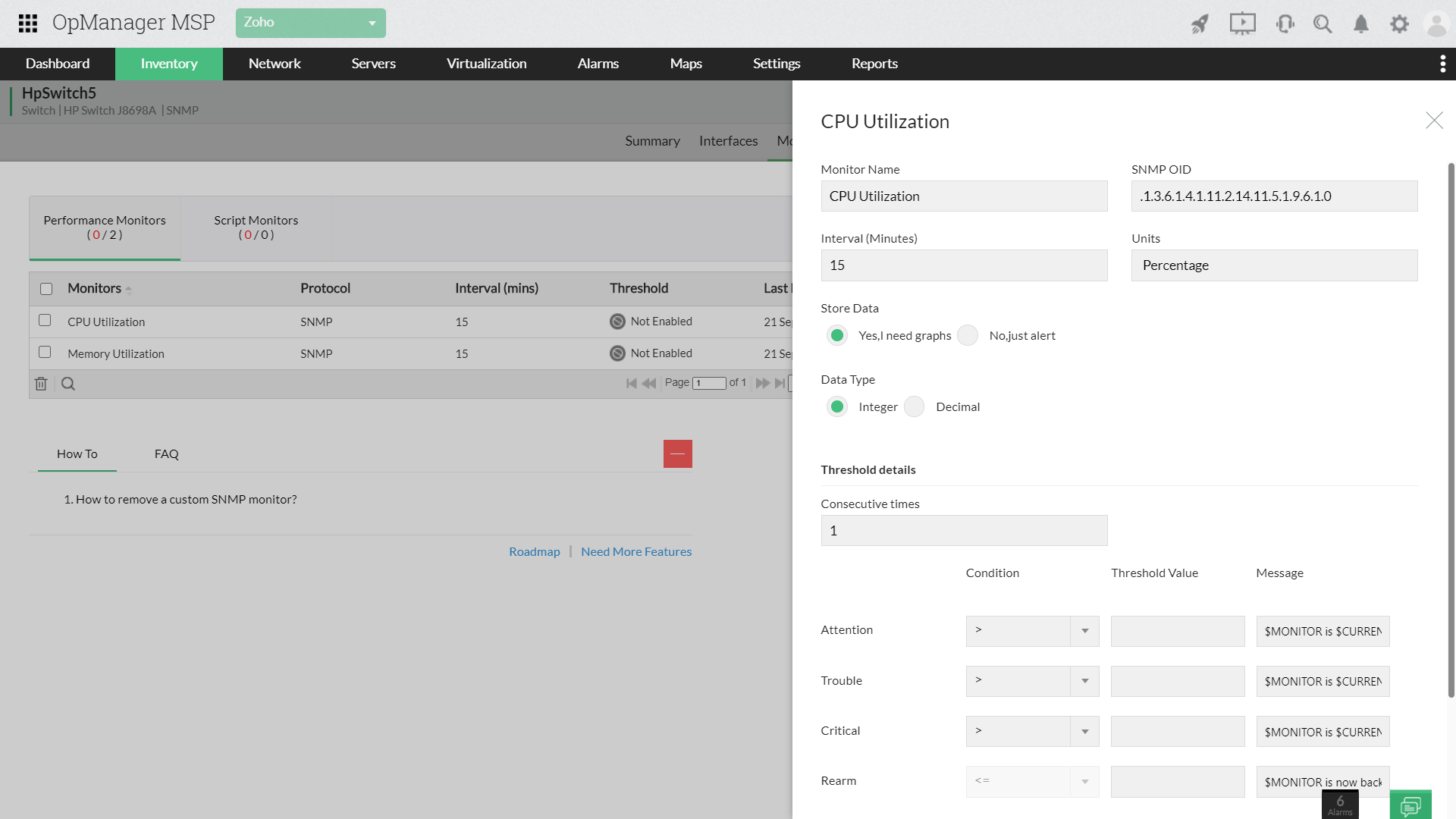
Task: Check the CPU Utilization monitor checkbox
Action: 45,321
